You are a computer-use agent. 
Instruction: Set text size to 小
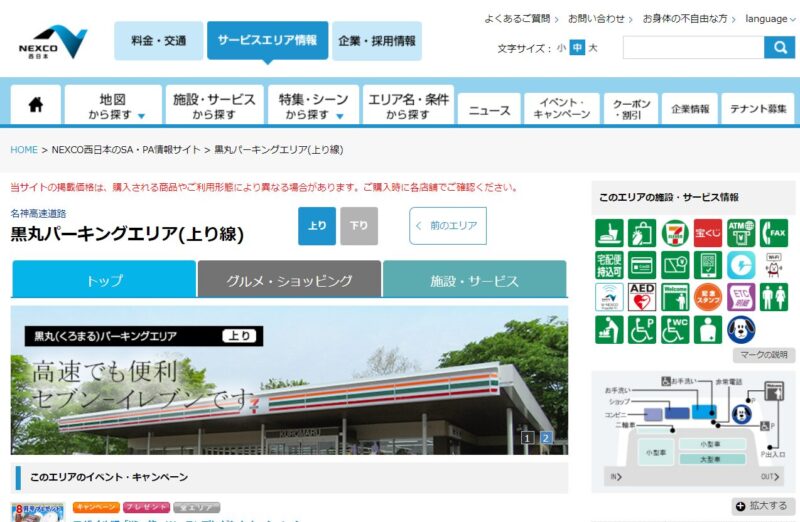[561, 48]
